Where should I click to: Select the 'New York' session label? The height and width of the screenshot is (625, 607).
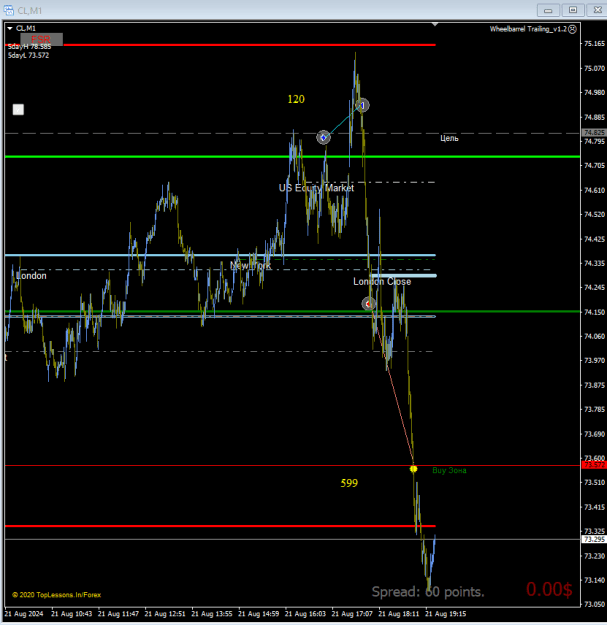tap(251, 265)
